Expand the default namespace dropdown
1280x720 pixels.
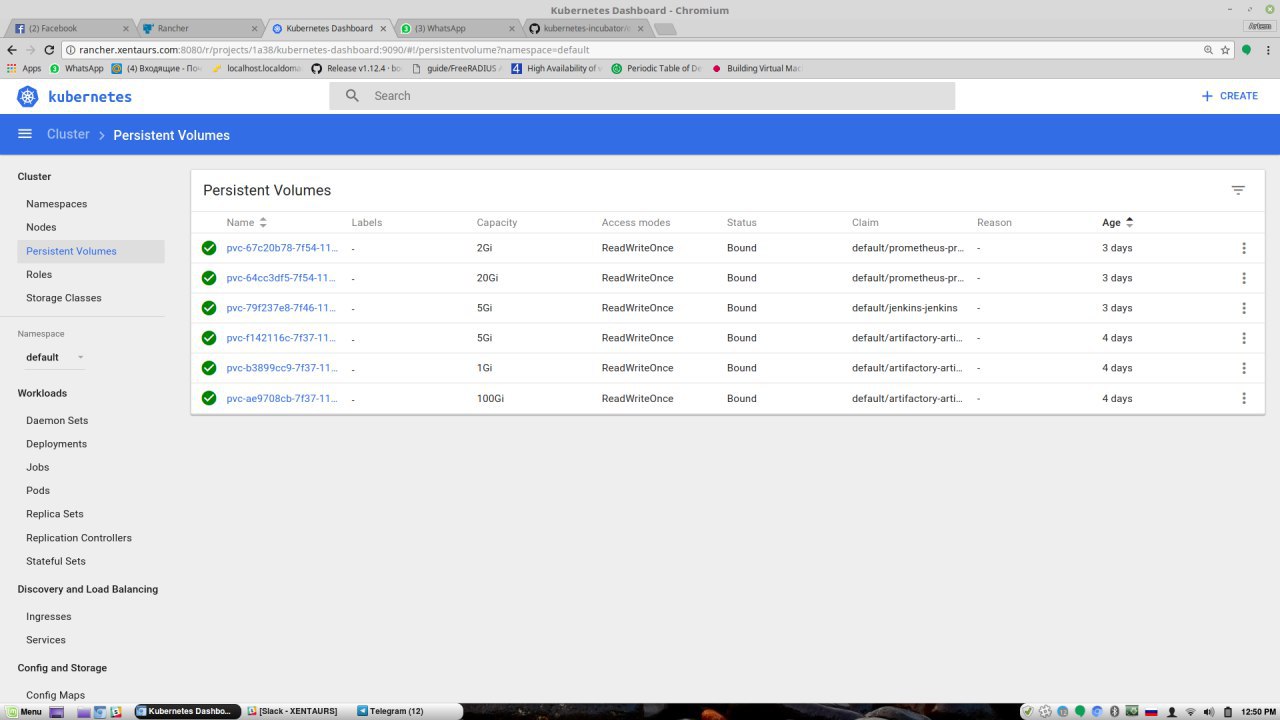click(55, 357)
